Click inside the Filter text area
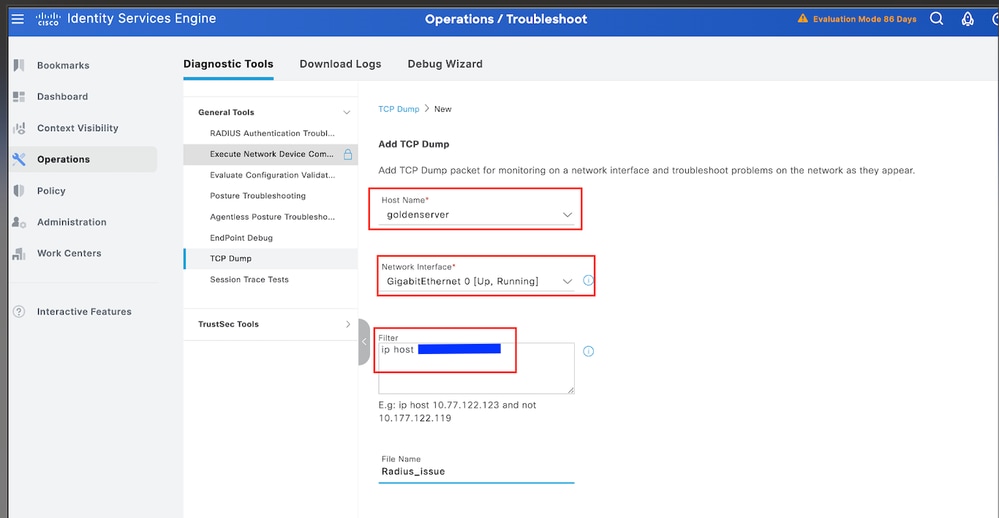The height and width of the screenshot is (518, 999). [477, 368]
